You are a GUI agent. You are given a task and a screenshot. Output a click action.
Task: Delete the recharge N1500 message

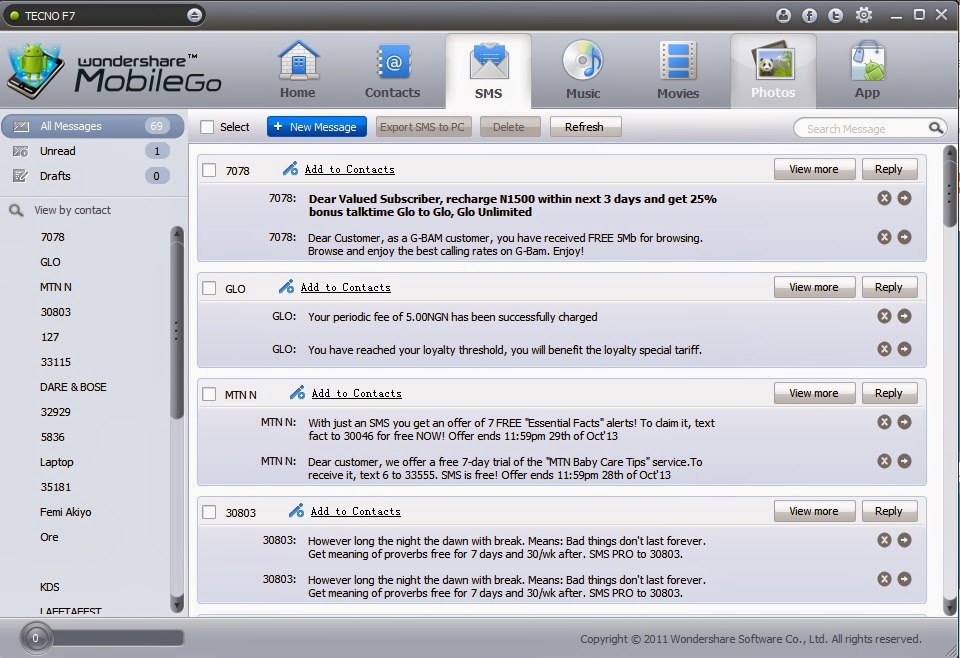[x=884, y=198]
